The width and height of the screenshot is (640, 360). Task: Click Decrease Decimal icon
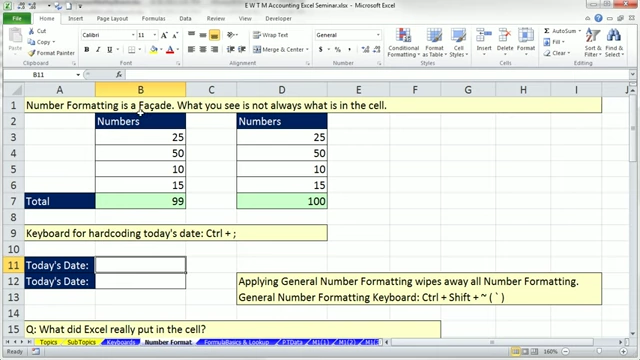click(376, 49)
